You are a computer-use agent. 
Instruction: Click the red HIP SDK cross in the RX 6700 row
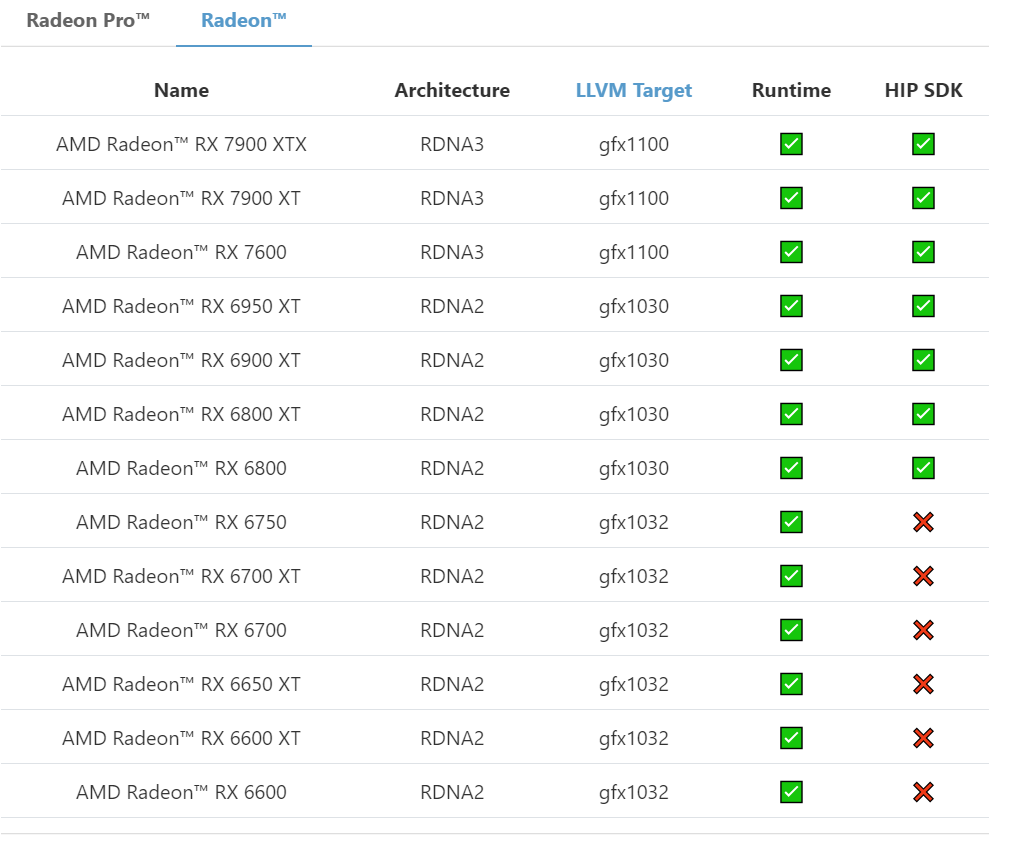(x=924, y=630)
